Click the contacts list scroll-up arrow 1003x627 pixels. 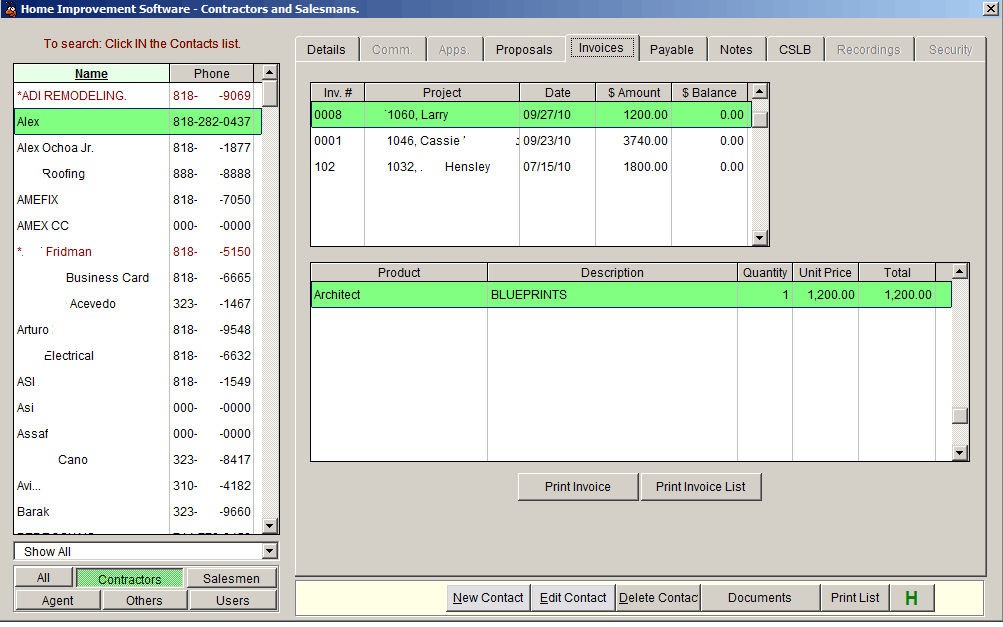click(x=269, y=72)
